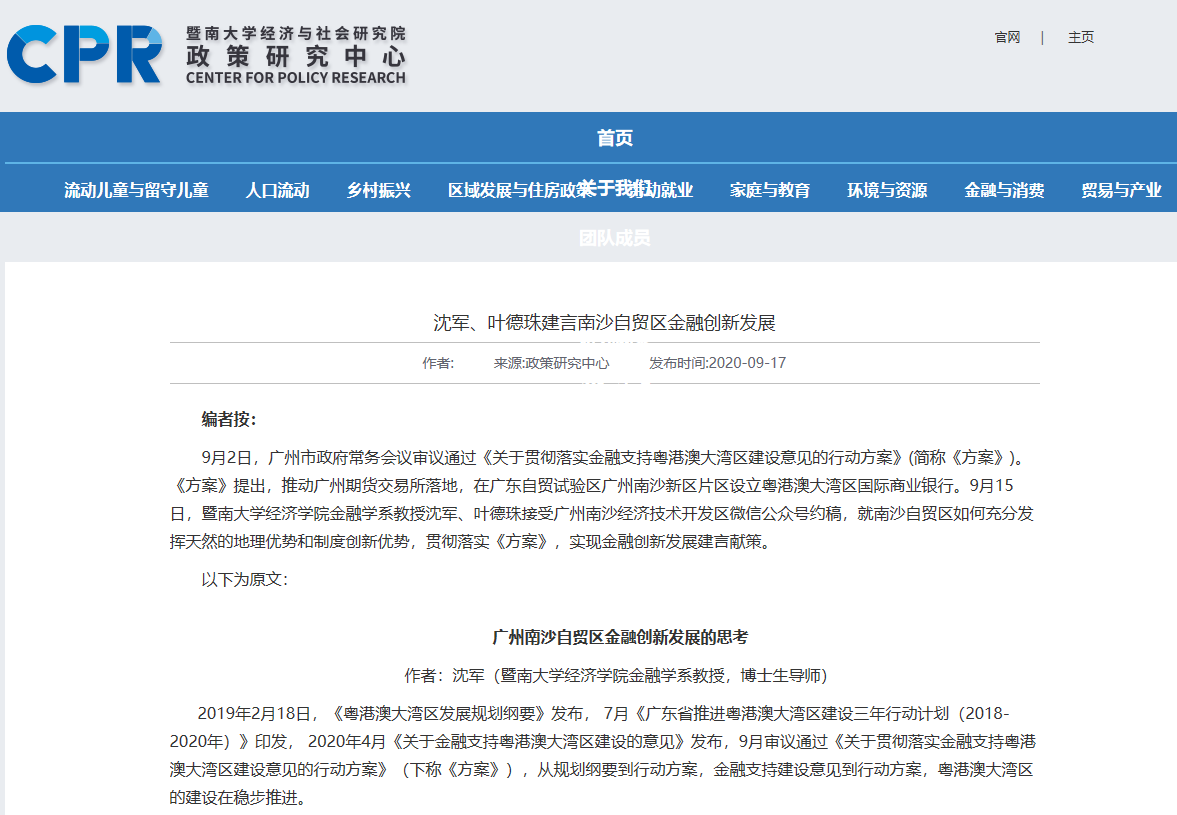Click 金融与消费 in the nav bar
1177x815 pixels.
1004,191
